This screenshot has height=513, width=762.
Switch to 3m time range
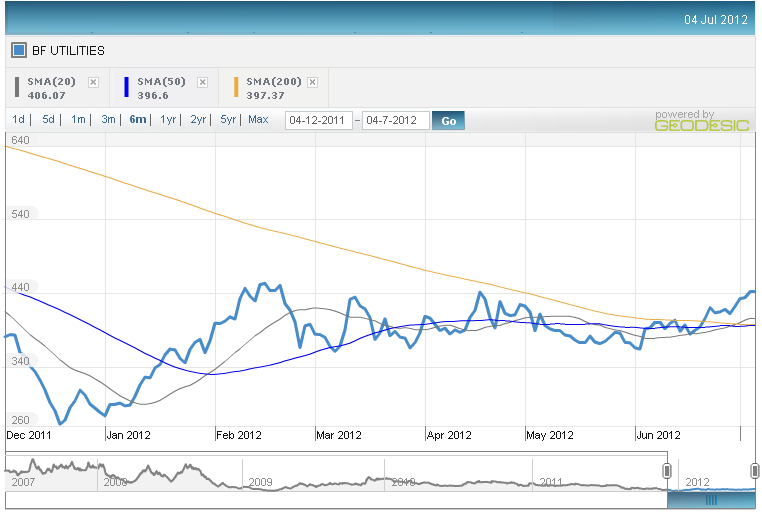tap(108, 120)
